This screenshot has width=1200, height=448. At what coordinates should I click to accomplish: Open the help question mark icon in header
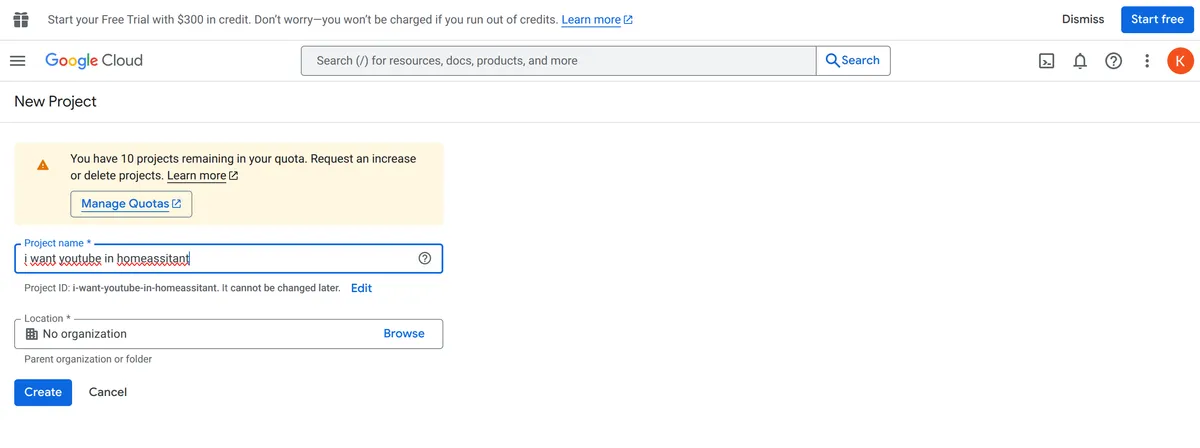coord(1113,61)
